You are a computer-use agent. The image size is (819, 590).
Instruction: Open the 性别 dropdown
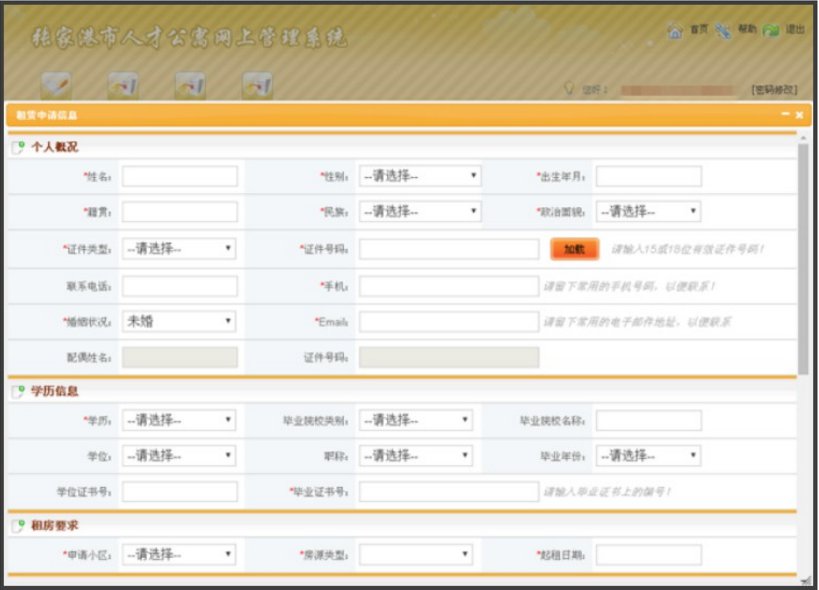420,177
